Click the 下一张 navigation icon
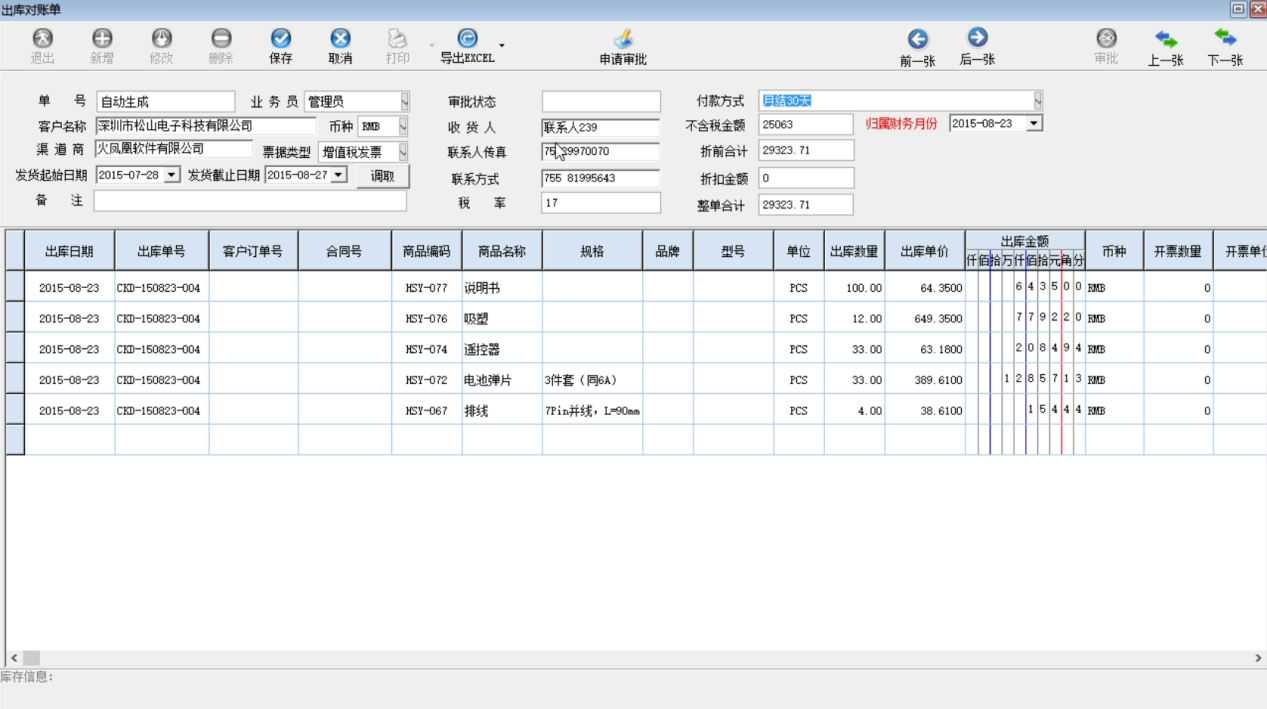Image resolution: width=1267 pixels, height=709 pixels. click(1225, 38)
